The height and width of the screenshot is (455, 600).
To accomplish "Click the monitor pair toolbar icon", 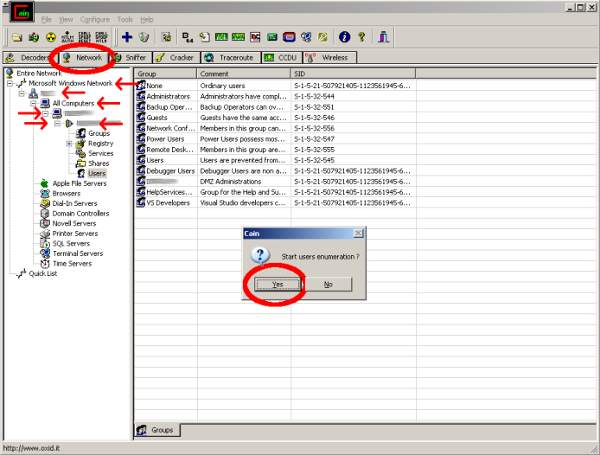I will pos(306,37).
